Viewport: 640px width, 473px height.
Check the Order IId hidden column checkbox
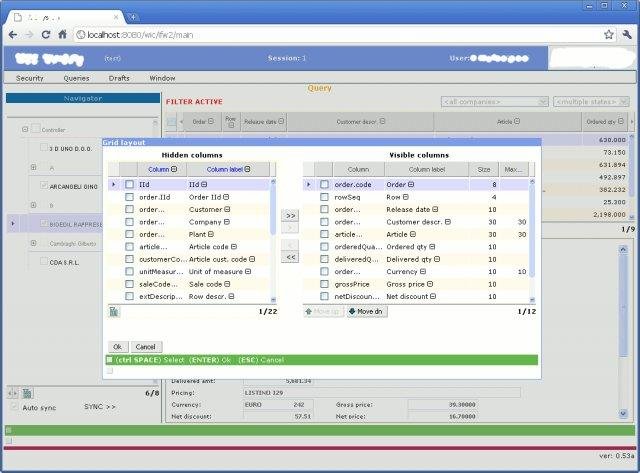[129, 197]
